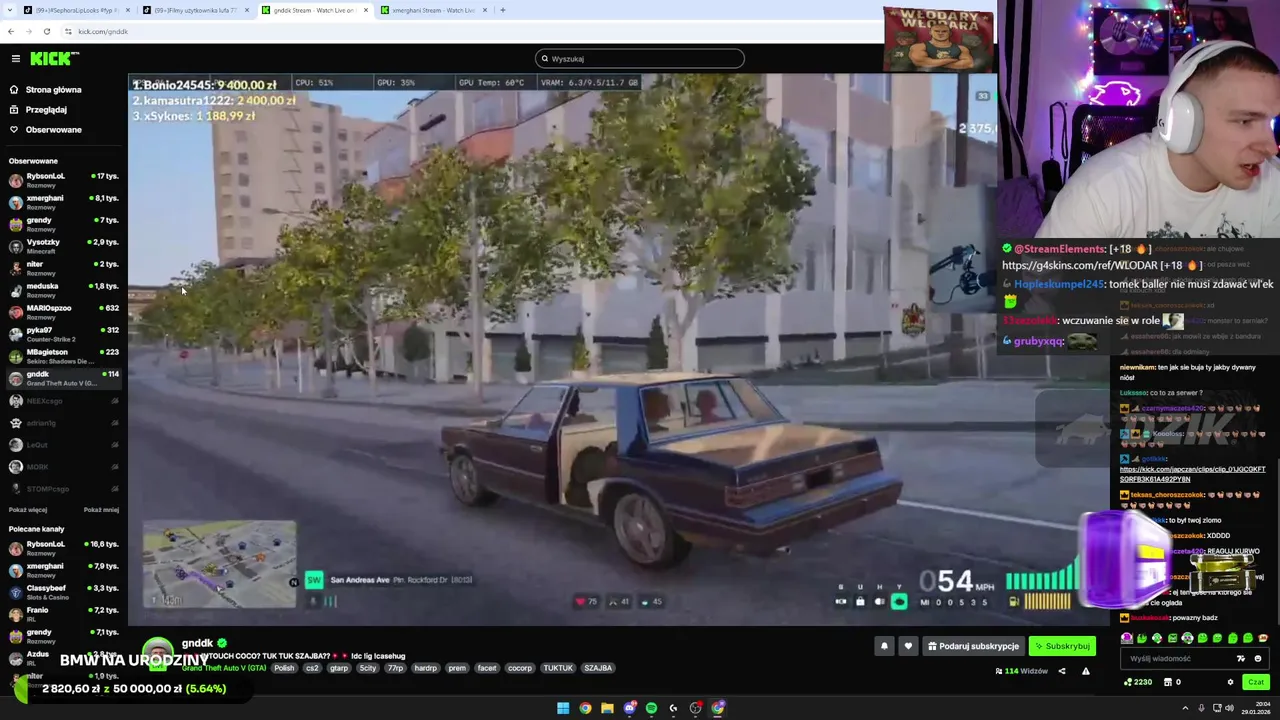Click the Polish language tag
The width and height of the screenshot is (1280, 720).
click(284, 668)
